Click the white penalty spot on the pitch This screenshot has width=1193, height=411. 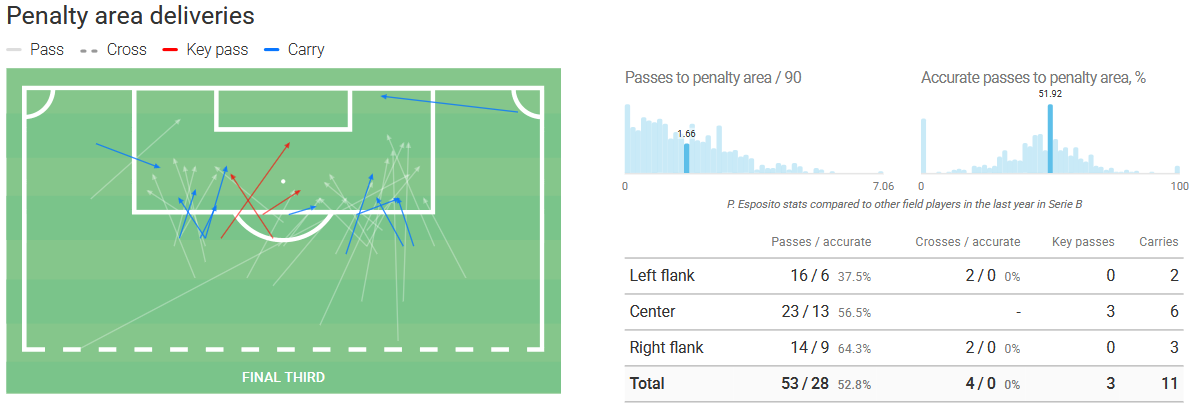(x=283, y=181)
